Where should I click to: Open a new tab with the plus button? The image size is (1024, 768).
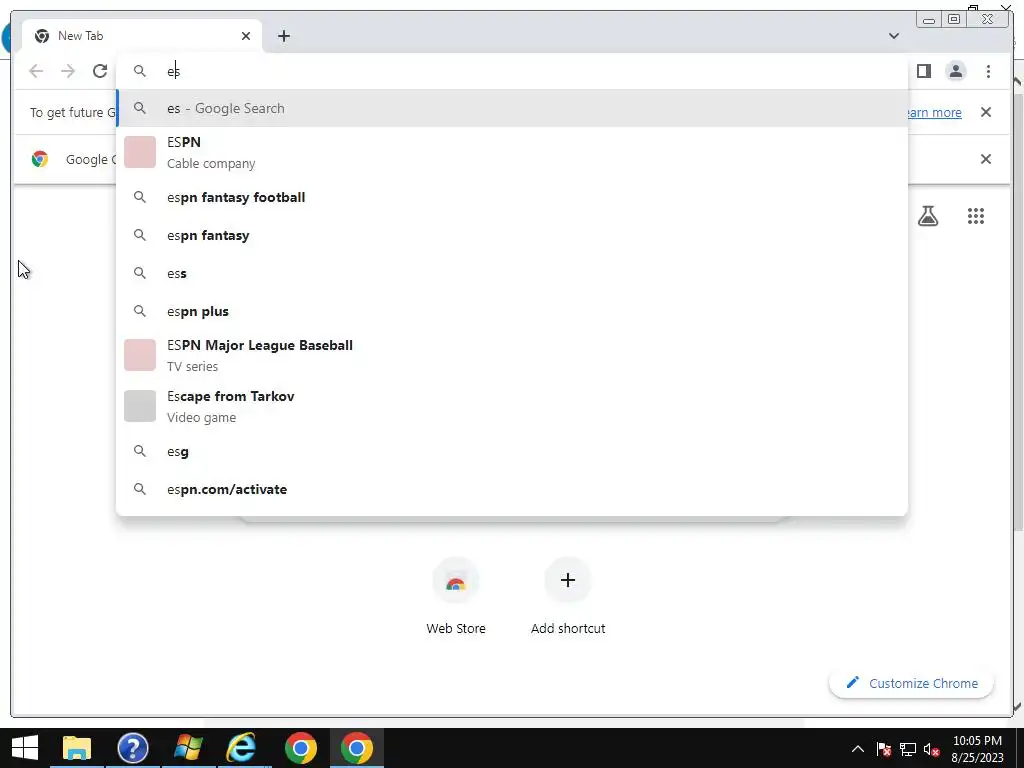click(x=283, y=36)
